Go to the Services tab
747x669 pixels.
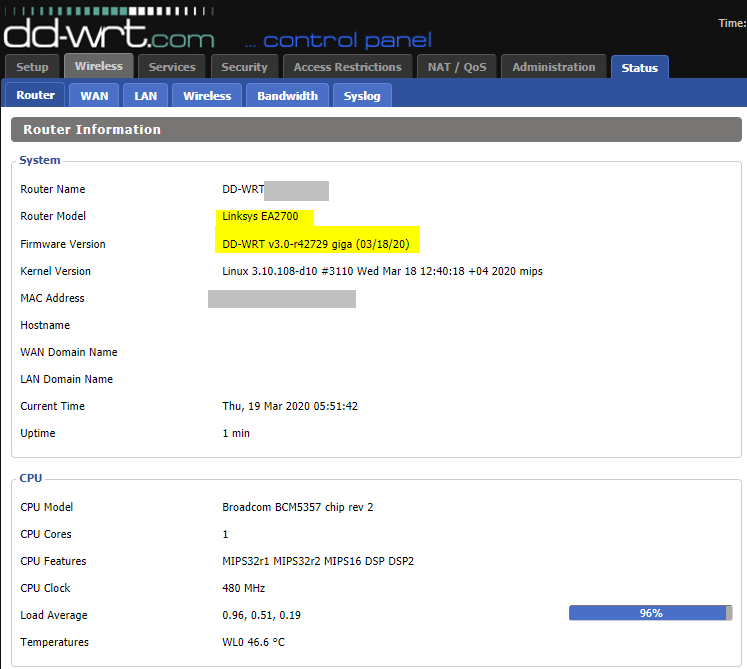pyautogui.click(x=172, y=67)
